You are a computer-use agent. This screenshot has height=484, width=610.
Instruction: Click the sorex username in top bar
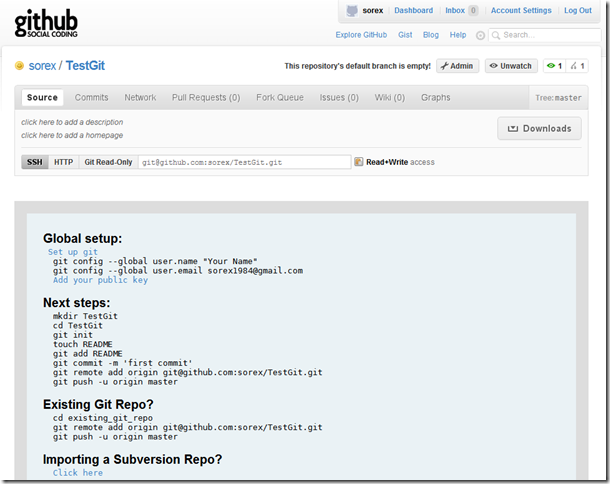(x=373, y=11)
